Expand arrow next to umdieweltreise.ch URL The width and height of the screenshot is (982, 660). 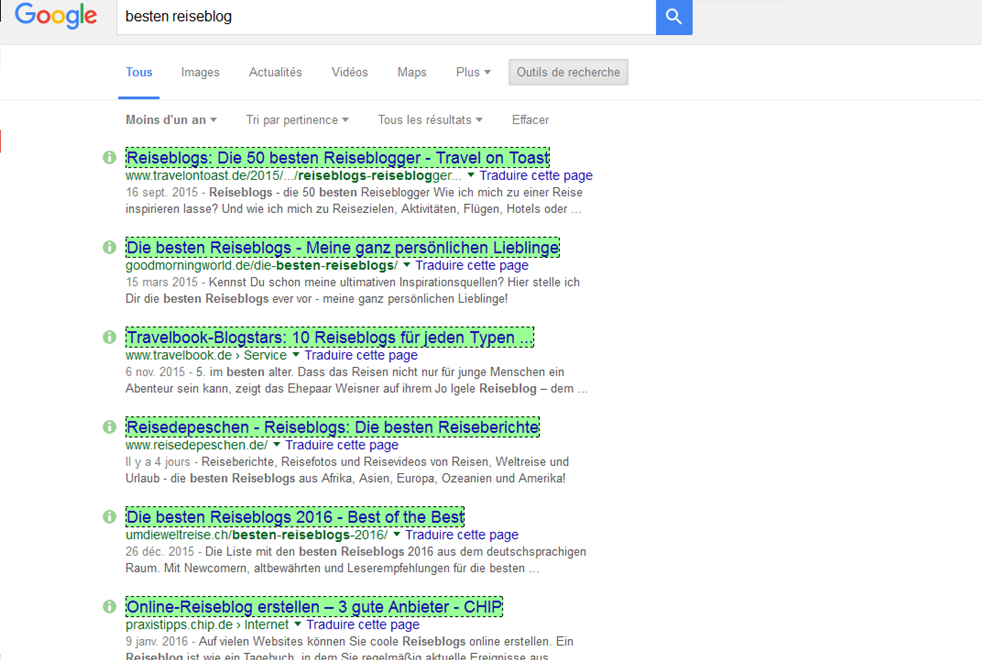pos(396,535)
